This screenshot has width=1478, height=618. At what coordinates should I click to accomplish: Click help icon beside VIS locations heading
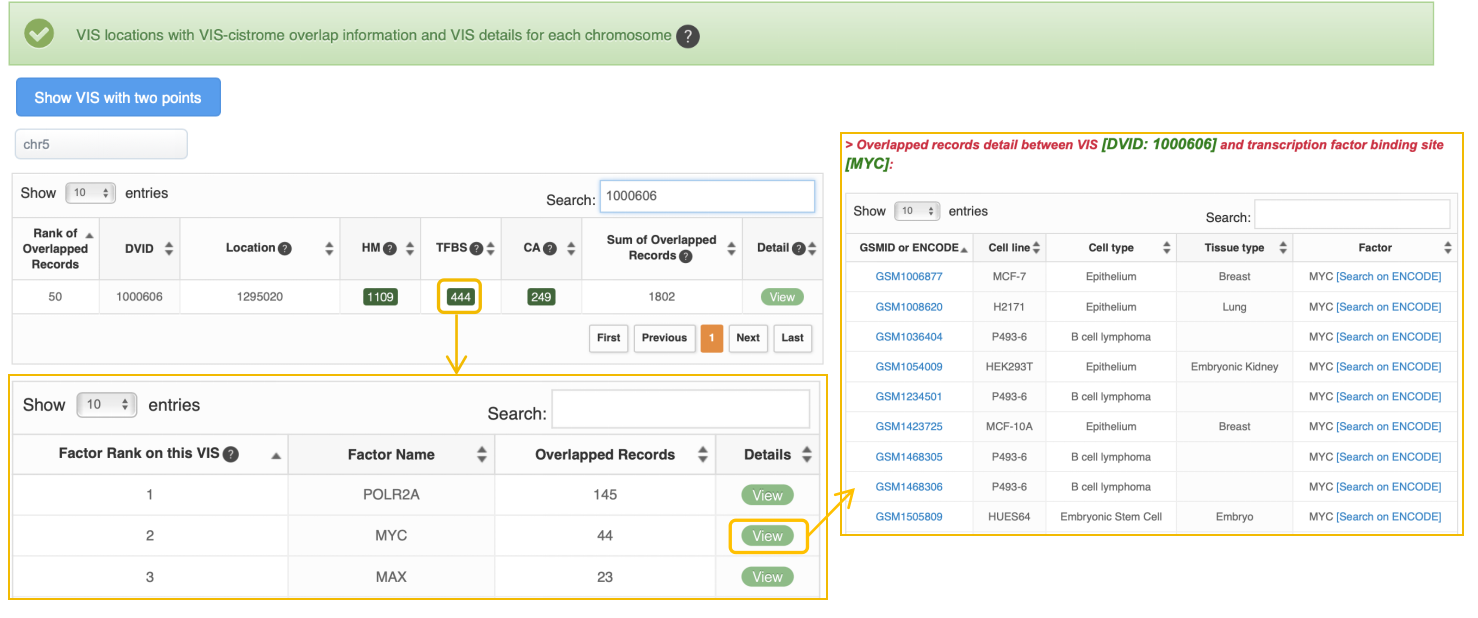[687, 36]
